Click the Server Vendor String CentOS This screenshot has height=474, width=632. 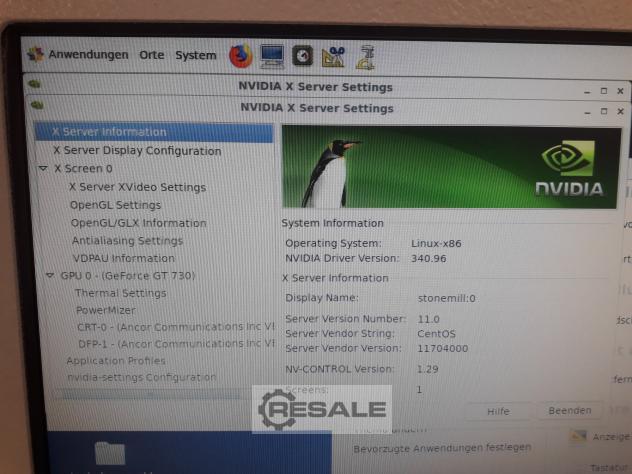click(437, 334)
